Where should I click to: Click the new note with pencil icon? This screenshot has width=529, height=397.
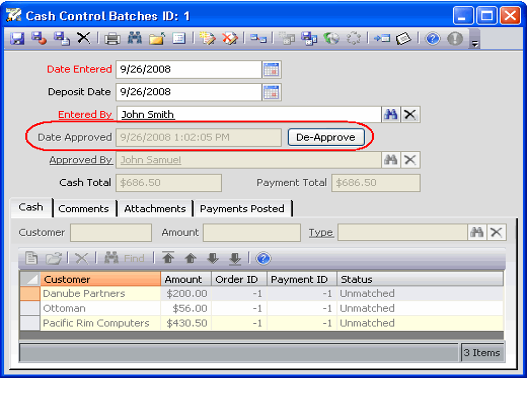tap(207, 38)
